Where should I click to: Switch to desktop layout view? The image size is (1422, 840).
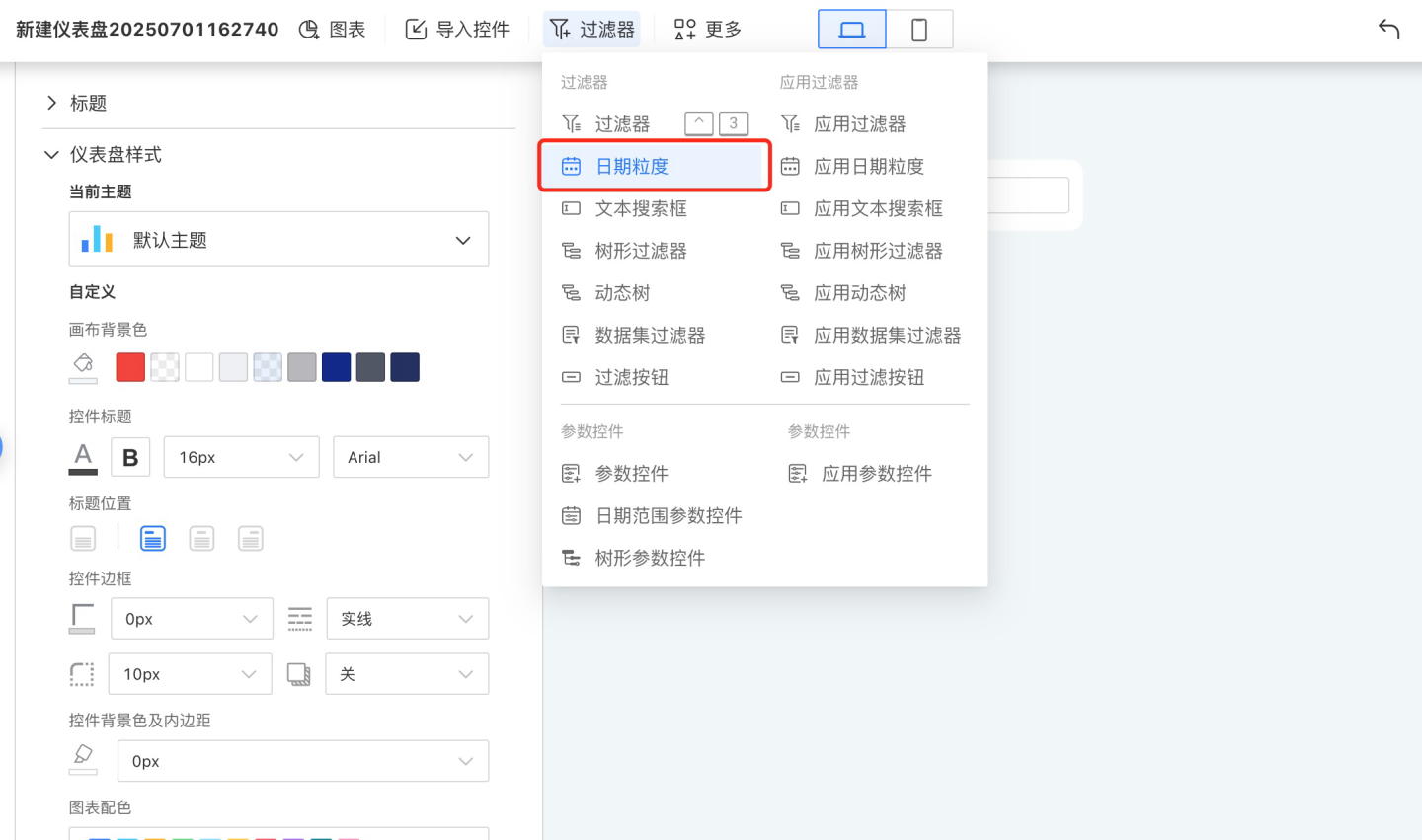pyautogui.click(x=851, y=30)
